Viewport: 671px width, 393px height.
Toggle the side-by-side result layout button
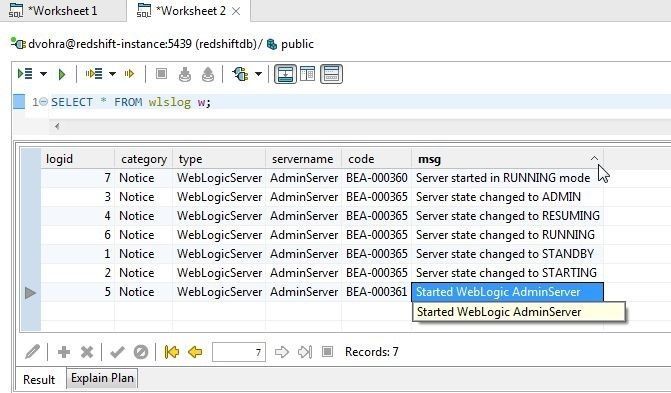click(x=308, y=74)
